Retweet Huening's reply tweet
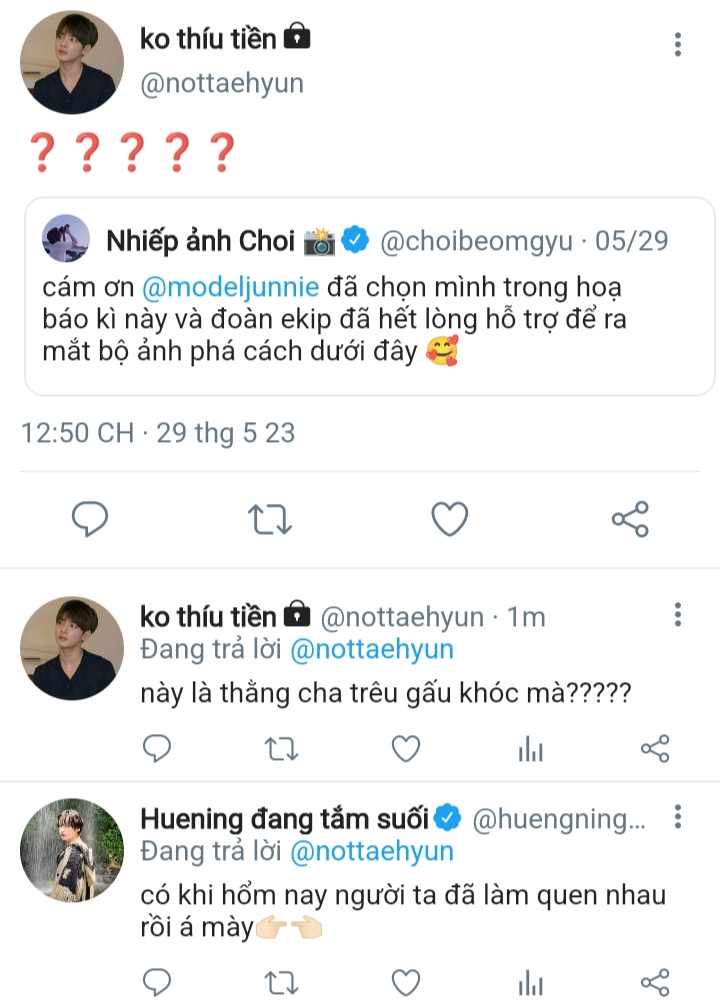Screen dimensions: 720x1008 [x=281, y=983]
